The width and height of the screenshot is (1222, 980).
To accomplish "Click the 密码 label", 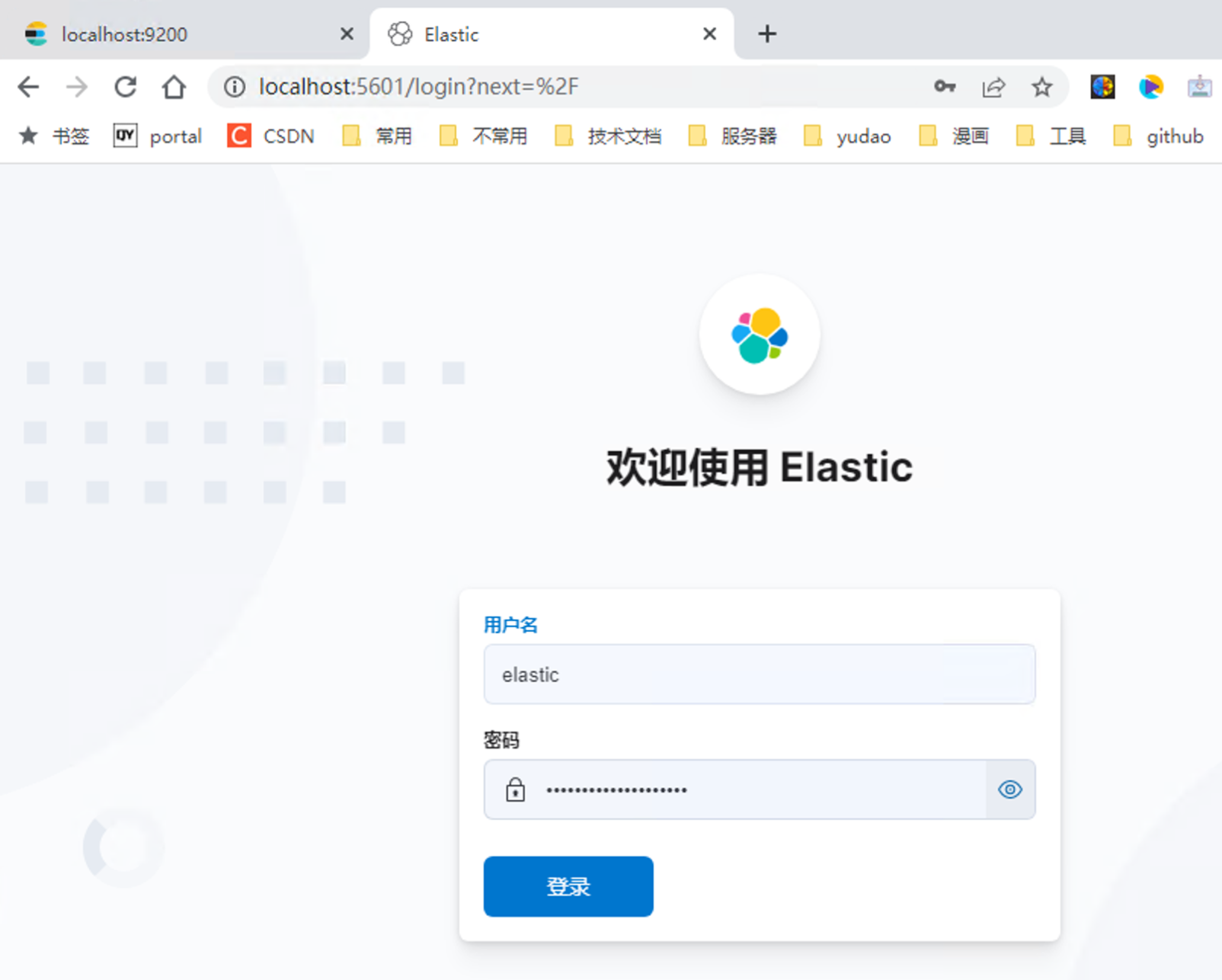I will coord(501,740).
